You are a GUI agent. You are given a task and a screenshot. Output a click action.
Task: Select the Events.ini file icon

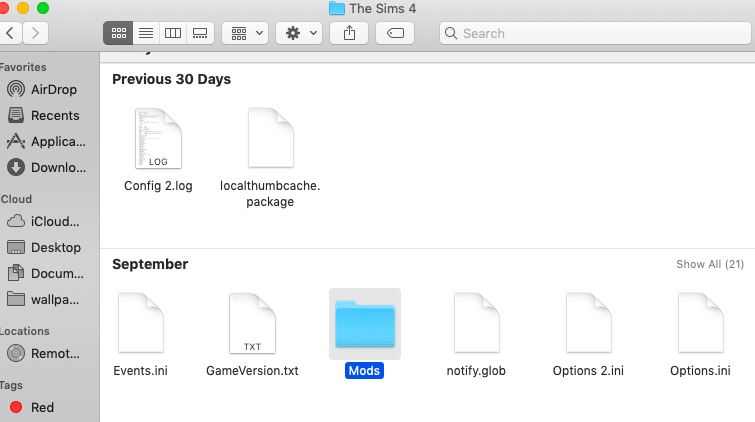pos(141,323)
